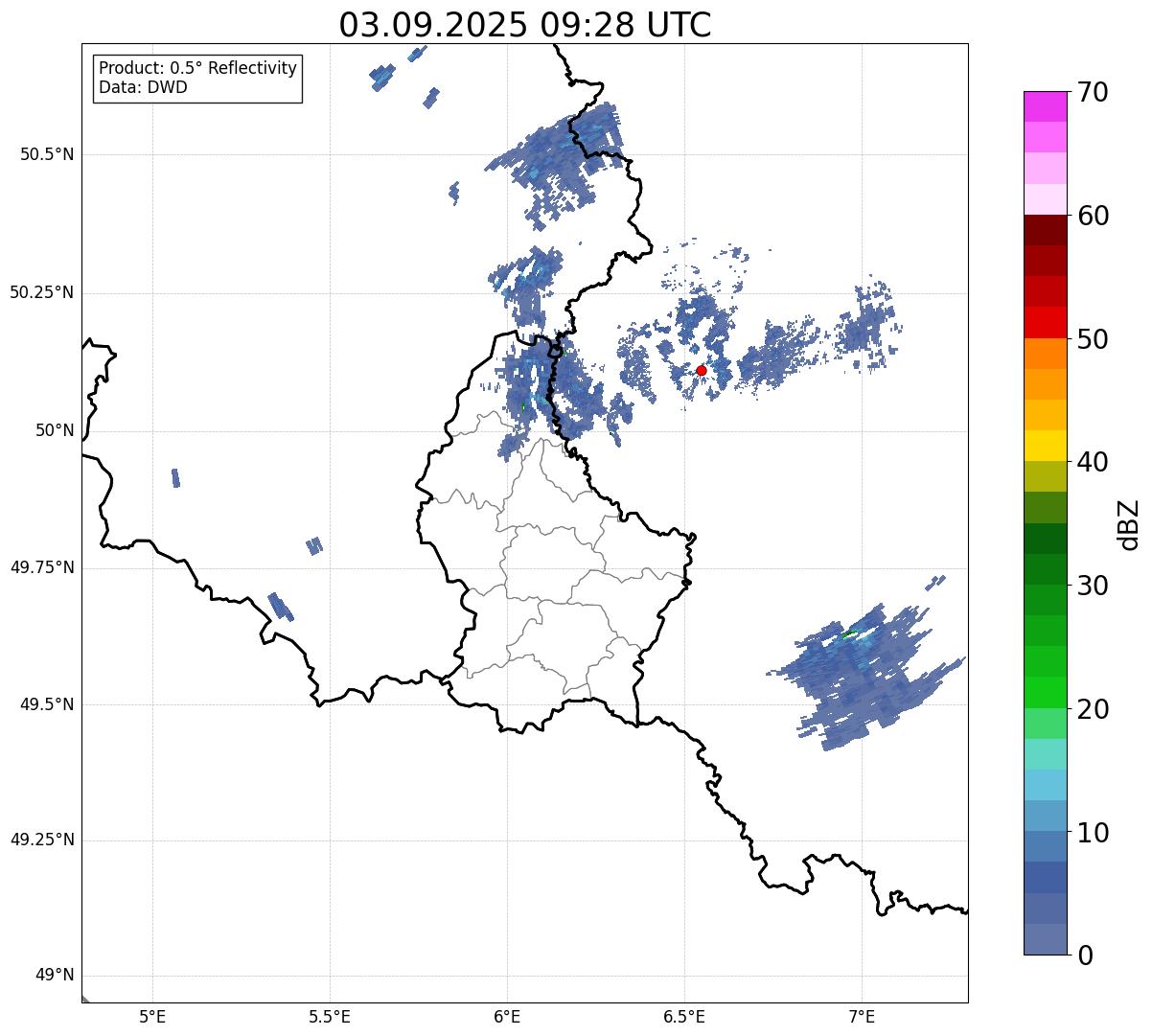This screenshot has height=1036, width=1152.
Task: Click the 7°E longitude tick label
Action: click(862, 1017)
